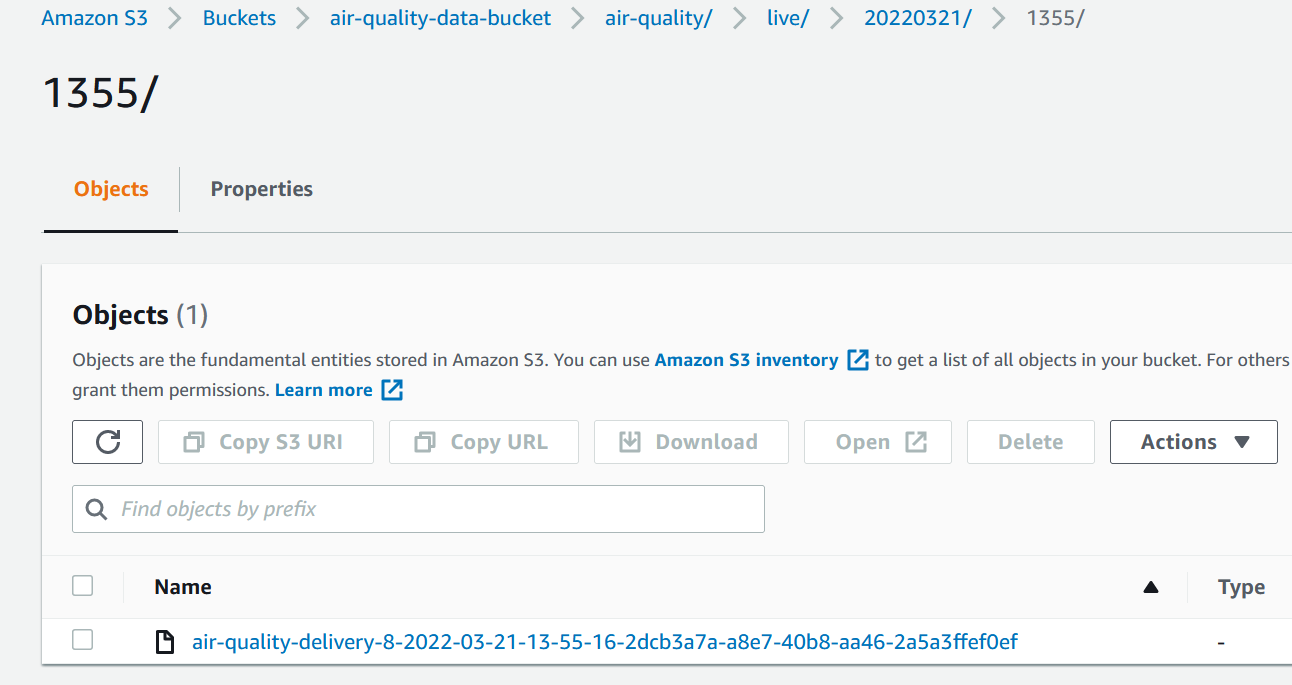Check the box for air-quality-delivery object

click(83, 640)
